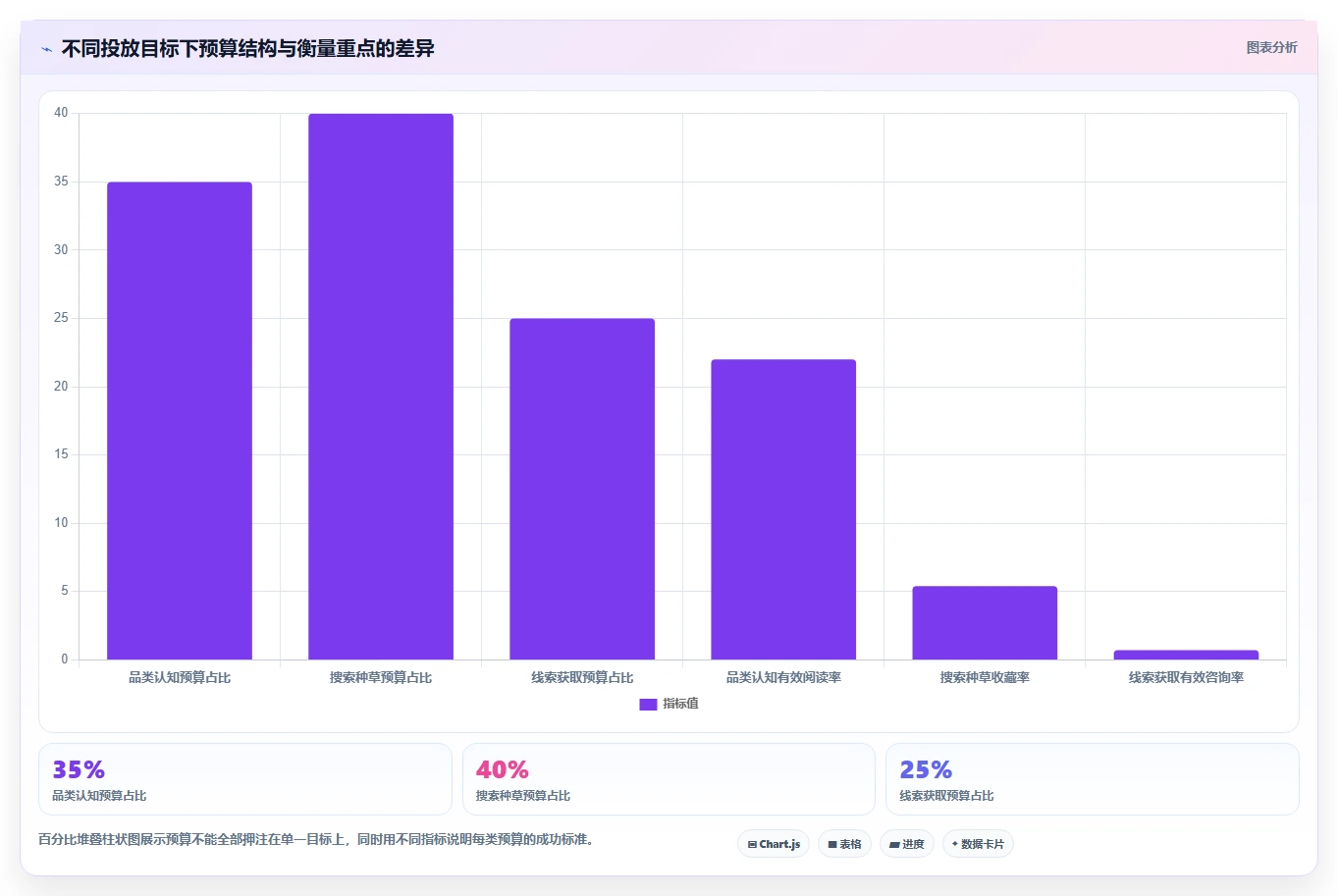Click the 图表分析 label in header
The width and height of the screenshot is (1338, 896).
click(1271, 47)
